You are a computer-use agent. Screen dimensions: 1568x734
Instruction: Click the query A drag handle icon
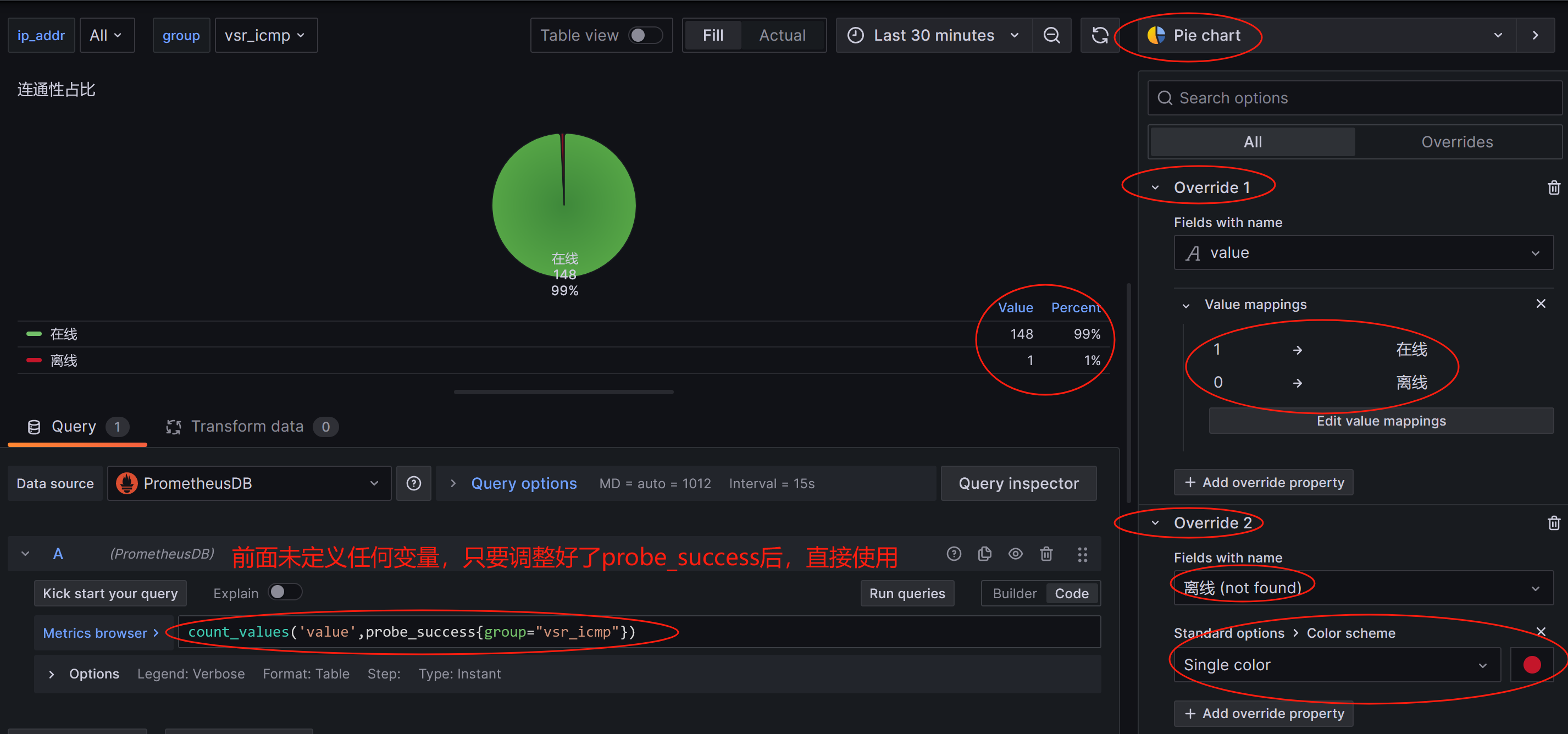(x=1082, y=554)
